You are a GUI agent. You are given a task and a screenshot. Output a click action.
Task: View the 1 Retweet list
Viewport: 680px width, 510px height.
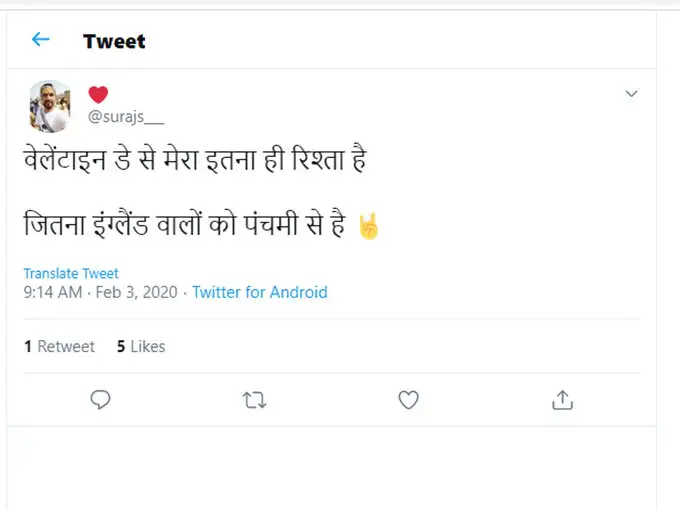[59, 346]
